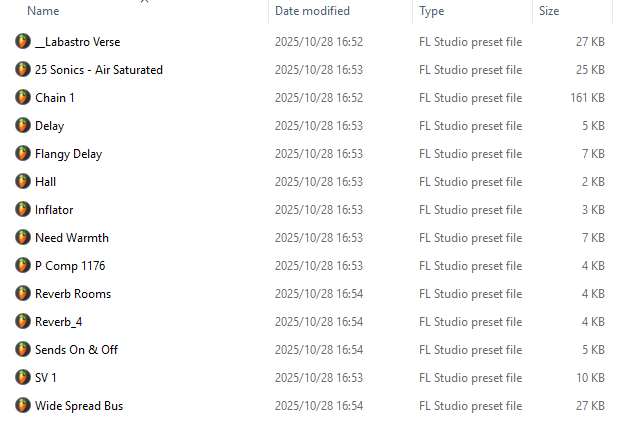
Task: Click the preset icon for Flangy Delay
Action: pyautogui.click(x=23, y=154)
